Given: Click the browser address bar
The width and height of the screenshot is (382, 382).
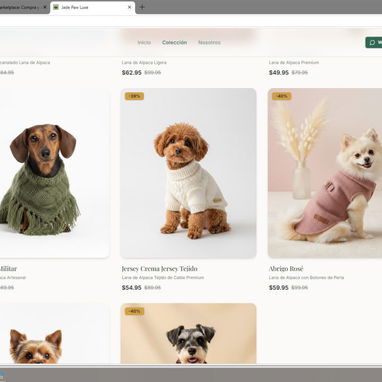Looking at the screenshot, I should [x=191, y=20].
